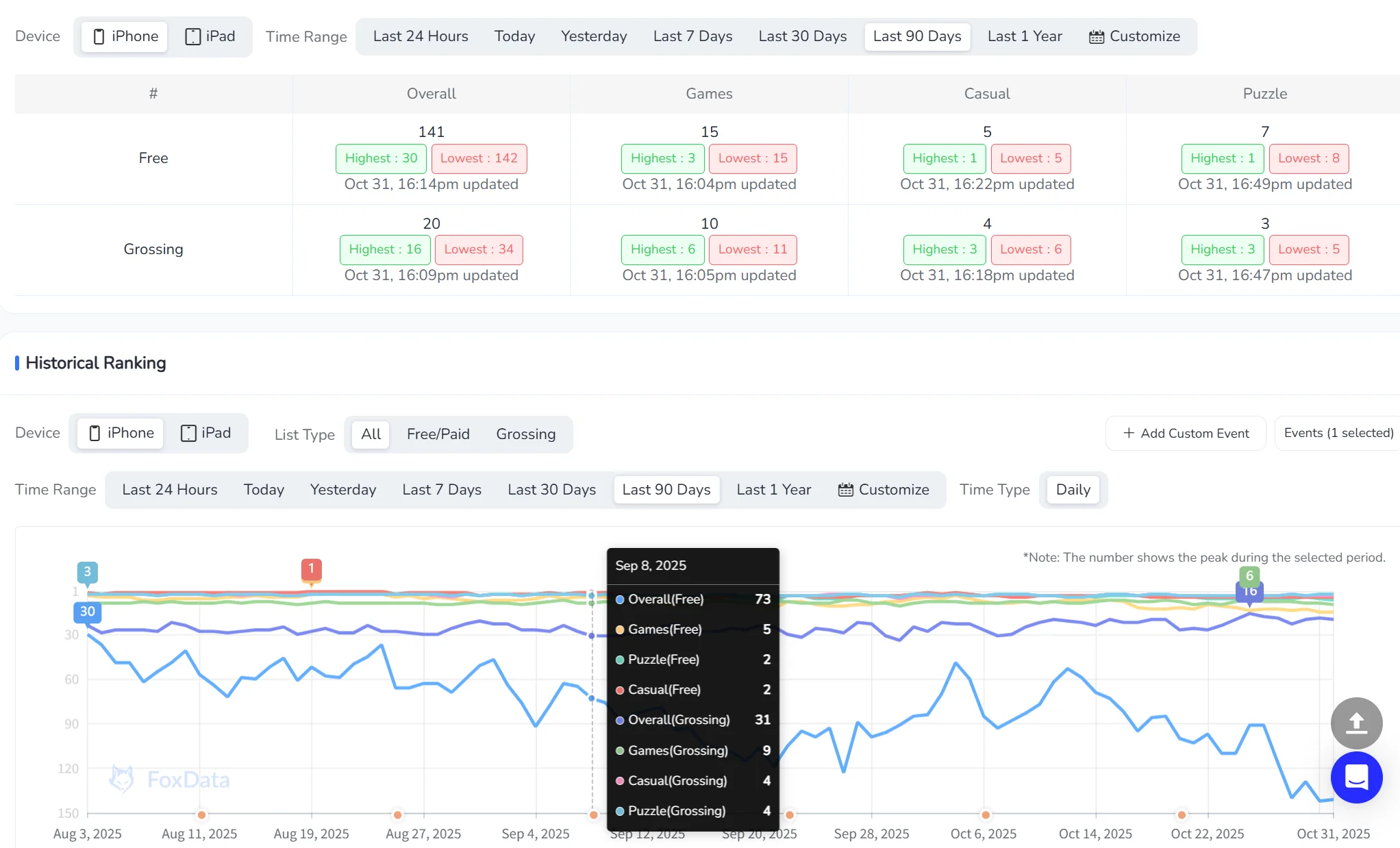Choose Free/Paid list type
This screenshot has width=1400, height=848.
(x=438, y=434)
